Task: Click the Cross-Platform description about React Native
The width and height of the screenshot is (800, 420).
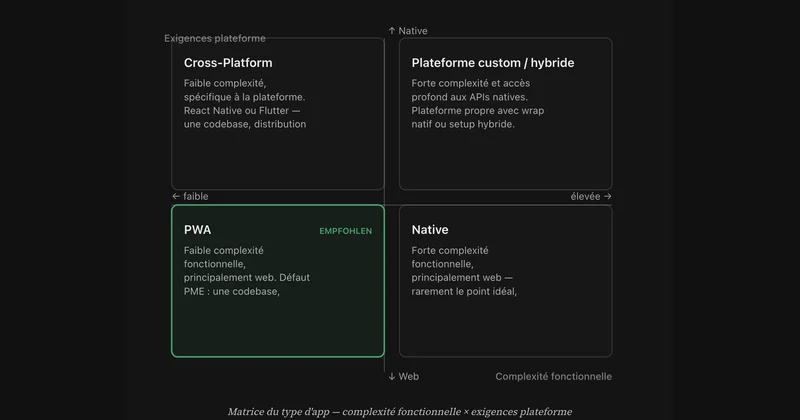Action: tap(245, 104)
